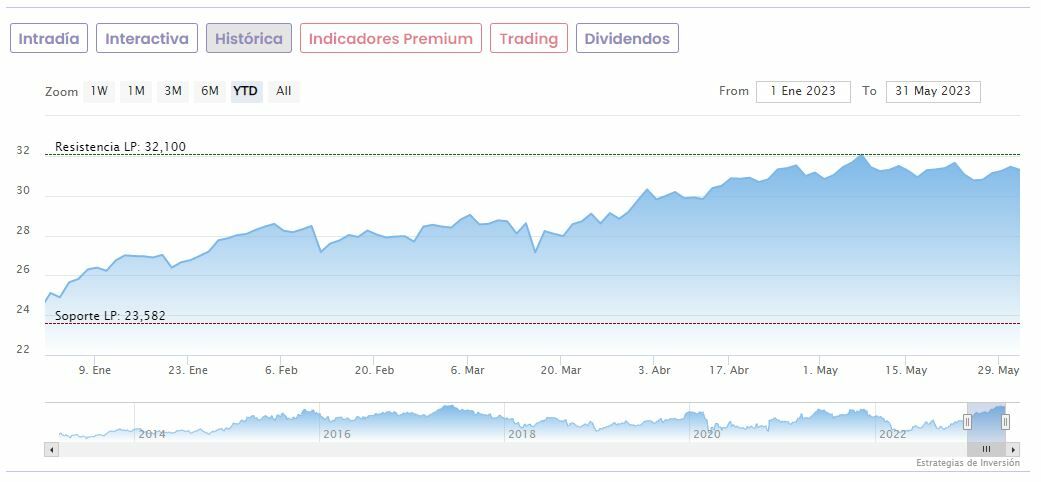
Task: Open Indicadores Premium tab
Action: pos(390,39)
